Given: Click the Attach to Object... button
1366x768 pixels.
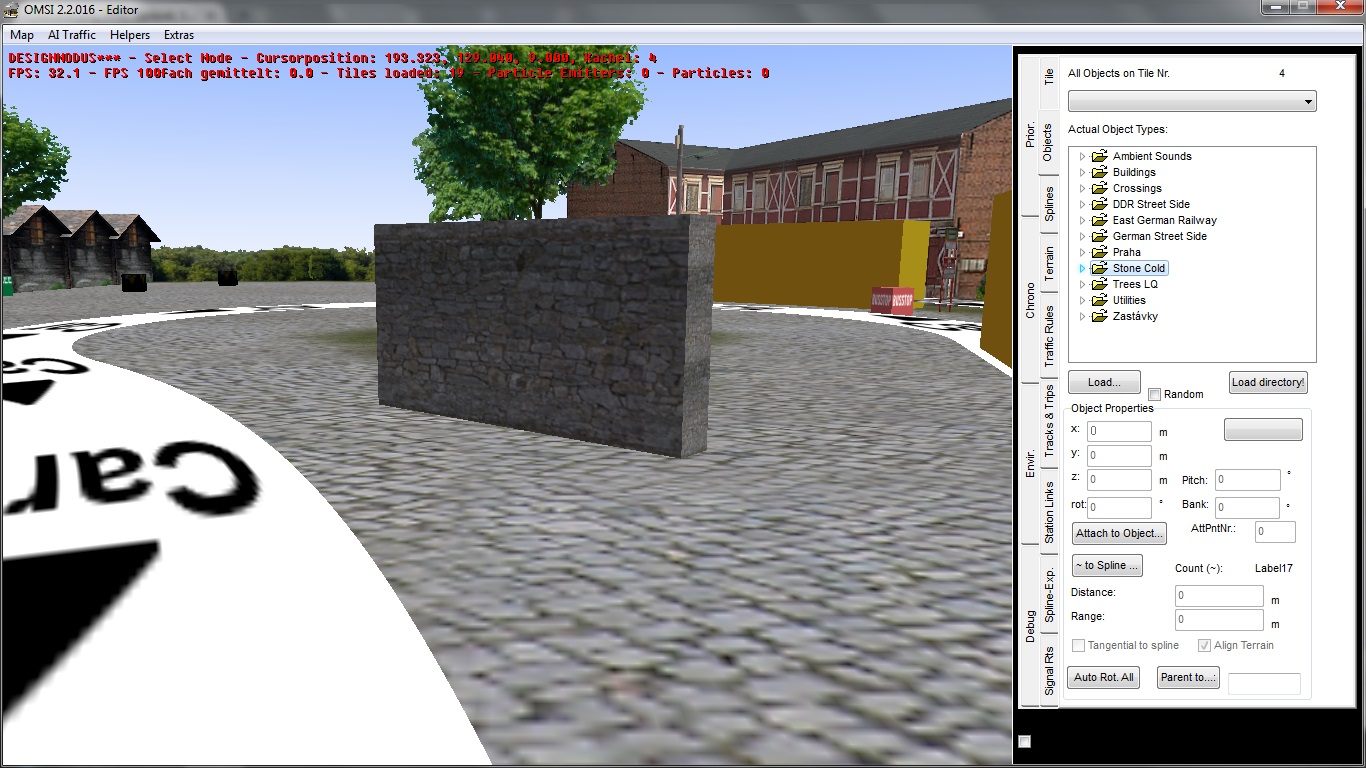Looking at the screenshot, I should [x=1119, y=533].
